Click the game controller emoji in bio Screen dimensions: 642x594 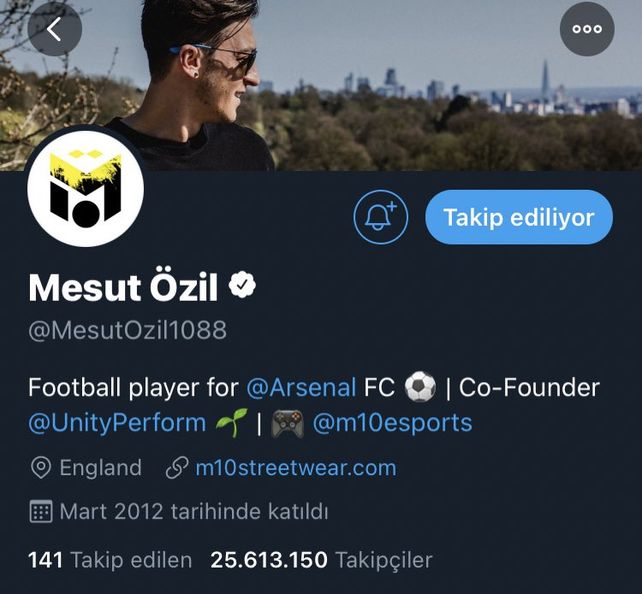(288, 423)
